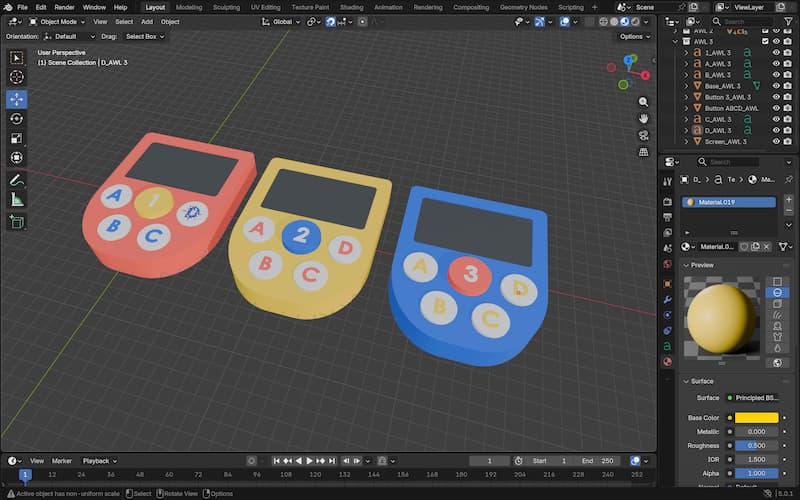Select the Annotate pencil tool
The height and width of the screenshot is (500, 800).
point(16,180)
